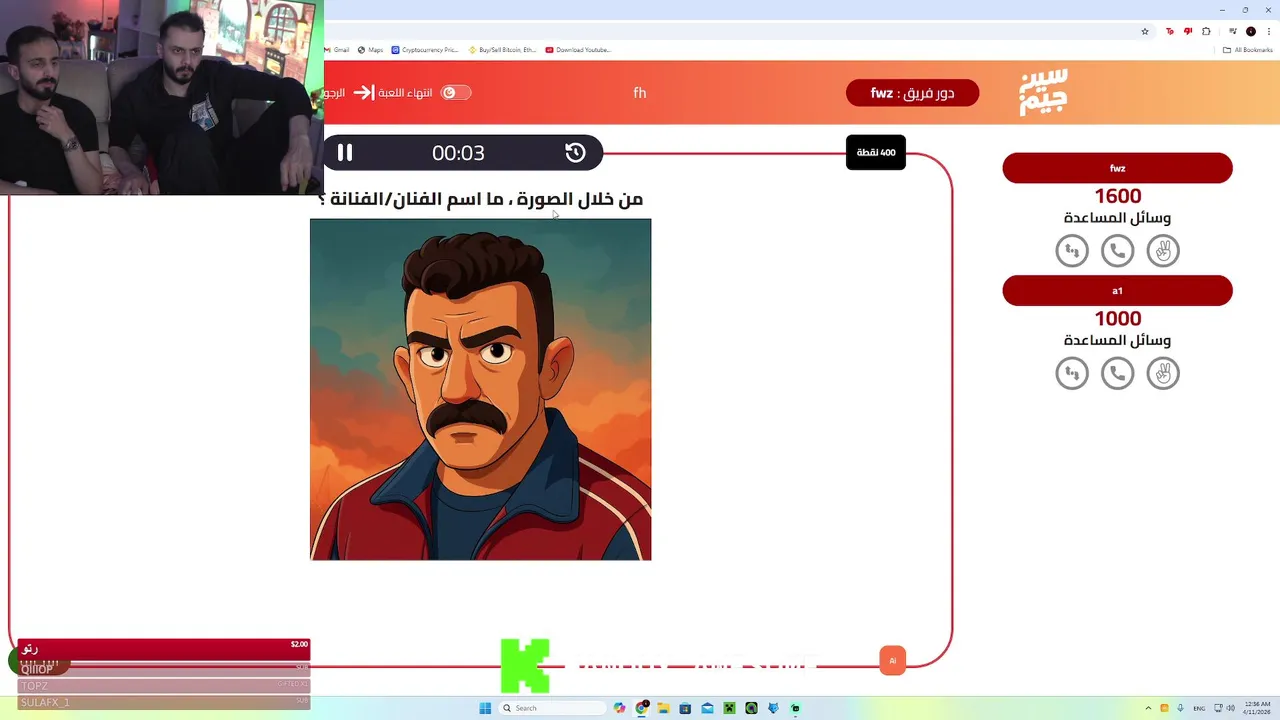Reset the timer with the restart icon
Screen dimensions: 1280x720
click(x=575, y=152)
